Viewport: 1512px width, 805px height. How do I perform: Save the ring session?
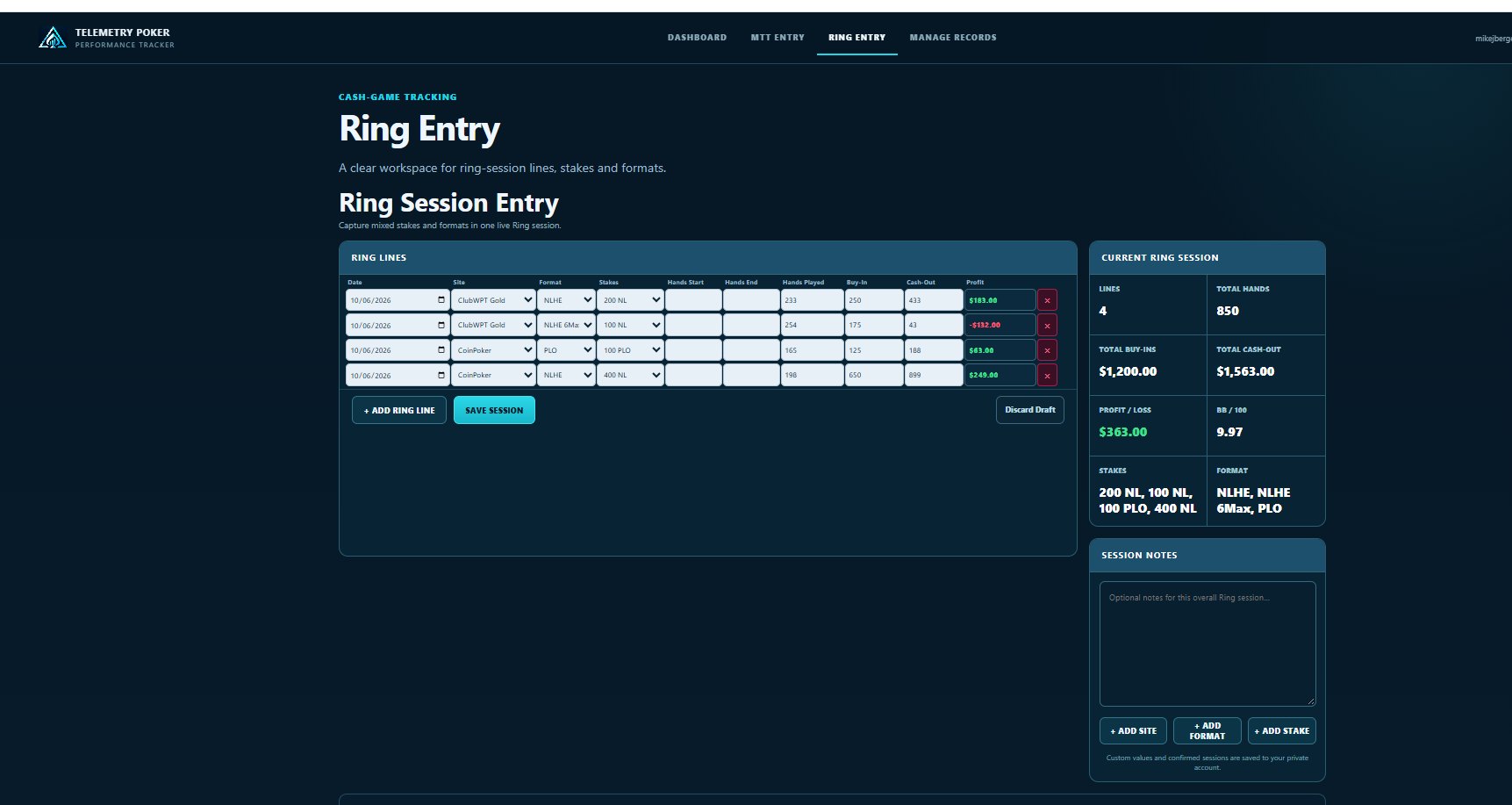[494, 410]
